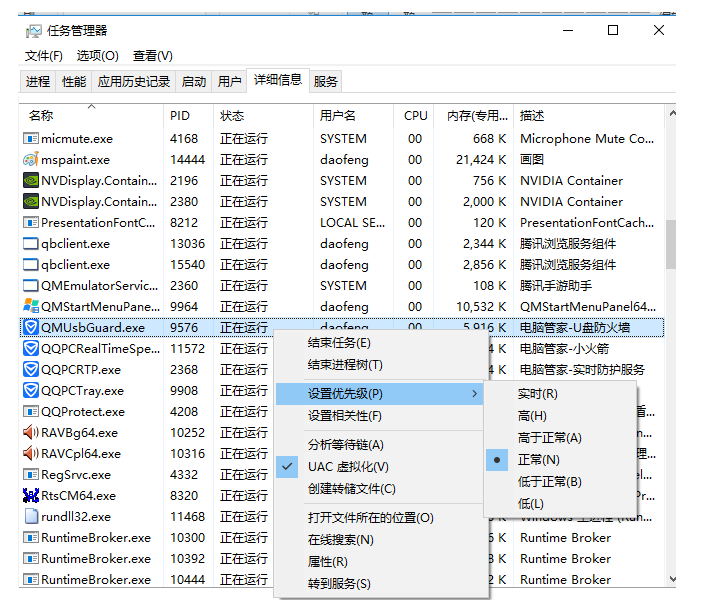The width and height of the screenshot is (716, 601).
Task: Switch to the 服务 tab
Action: point(325,82)
